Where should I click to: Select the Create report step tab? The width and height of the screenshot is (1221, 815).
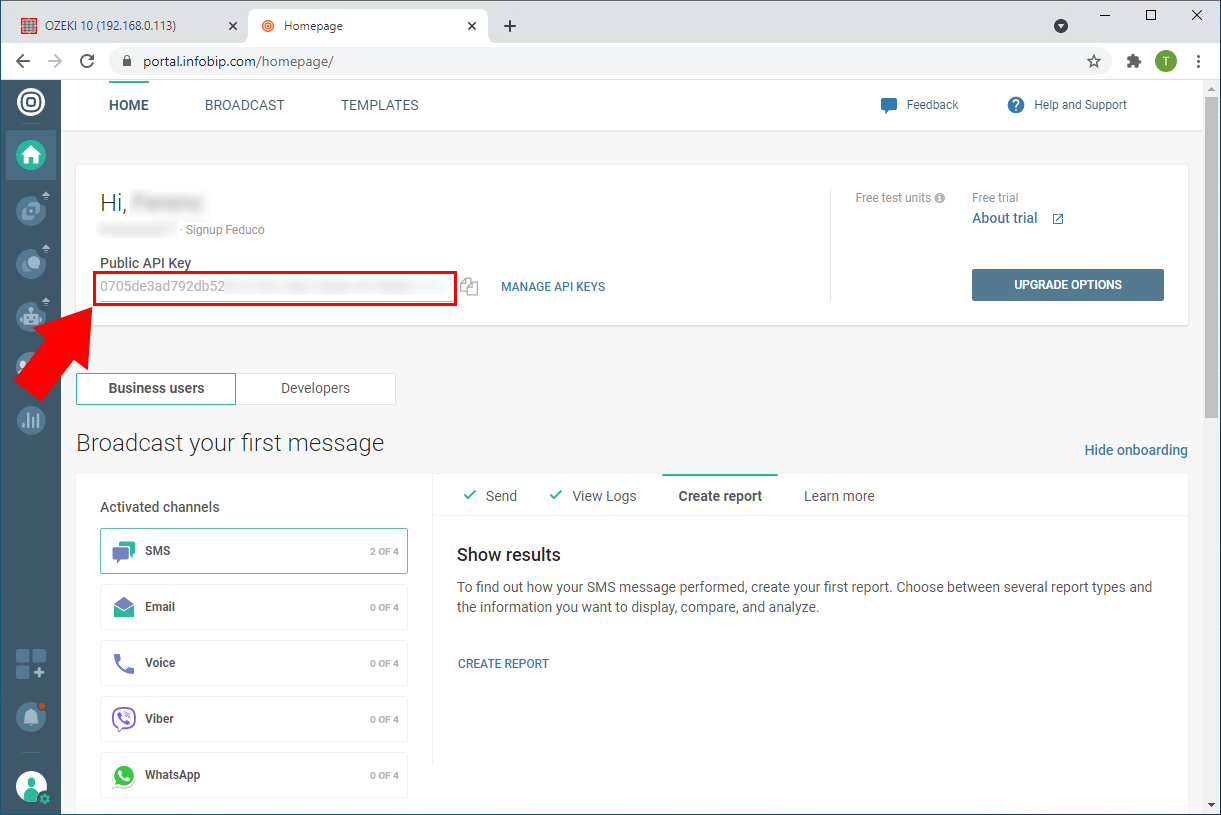pos(720,496)
